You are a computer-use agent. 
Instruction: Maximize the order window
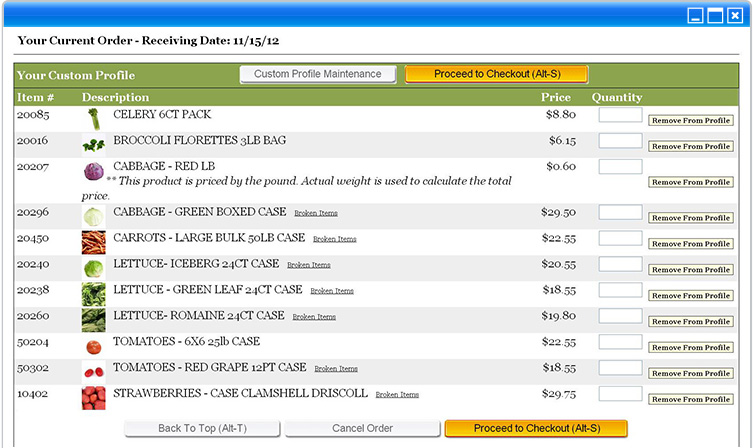[715, 15]
